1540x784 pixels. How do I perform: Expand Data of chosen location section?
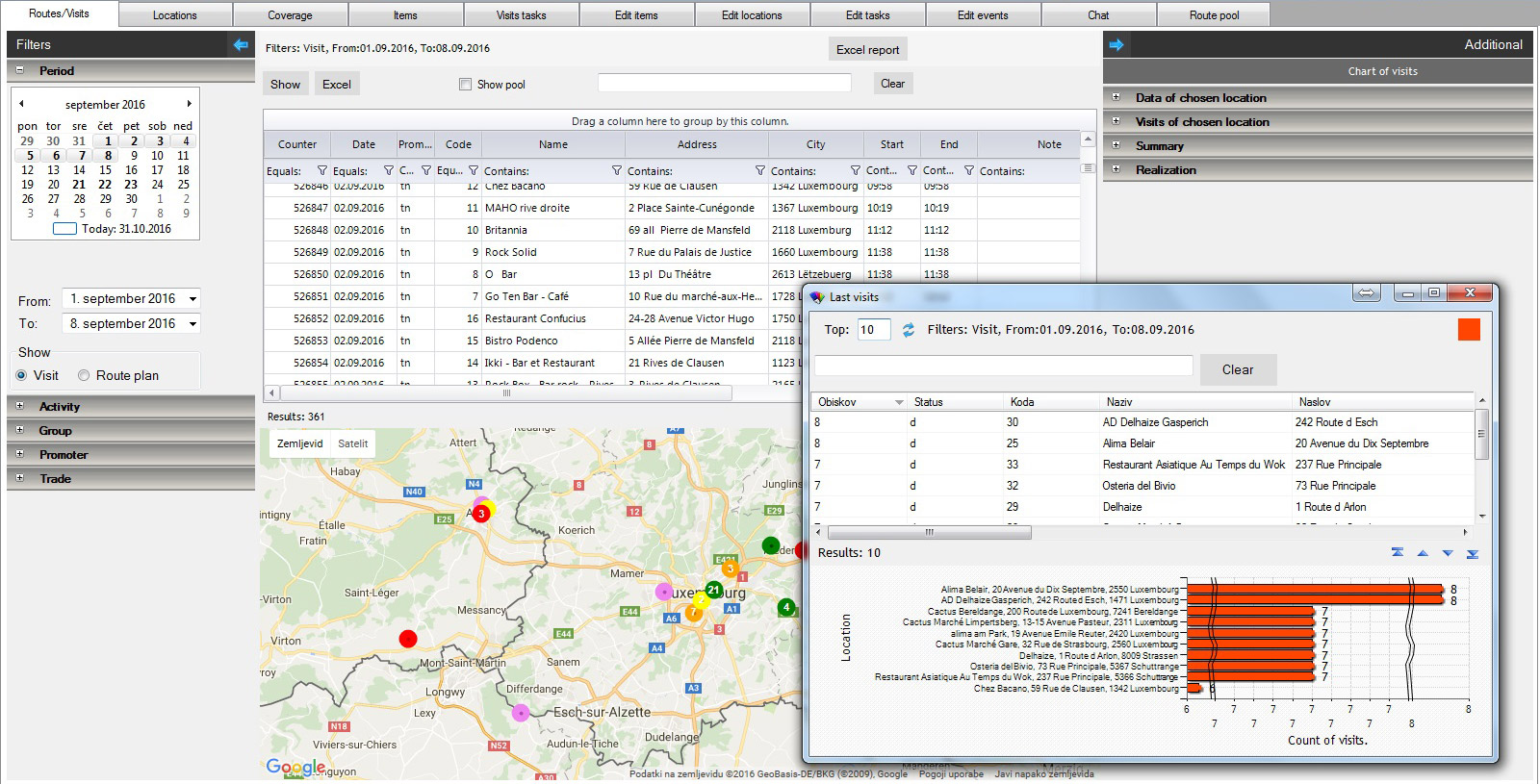pos(1116,97)
